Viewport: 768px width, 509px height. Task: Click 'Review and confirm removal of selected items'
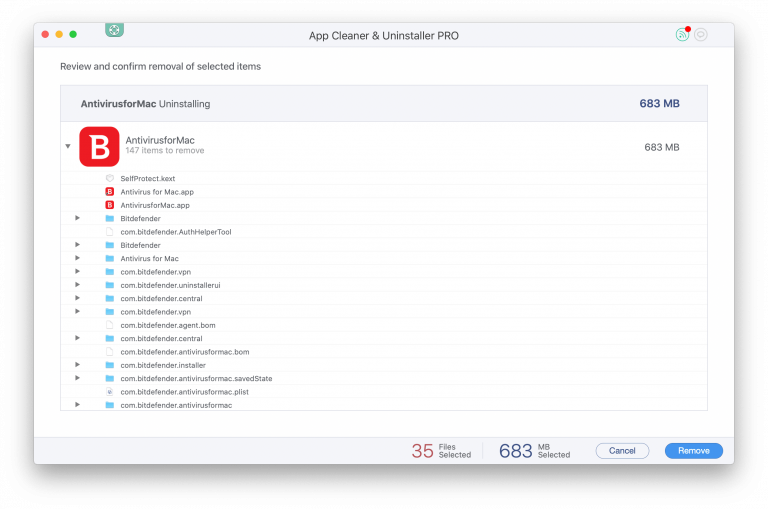[x=161, y=66]
